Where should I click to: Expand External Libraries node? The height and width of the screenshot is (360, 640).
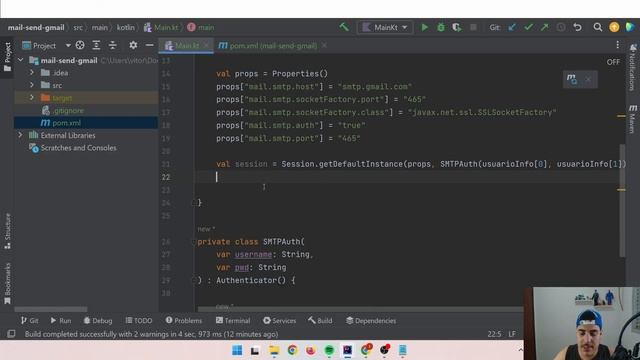20,135
